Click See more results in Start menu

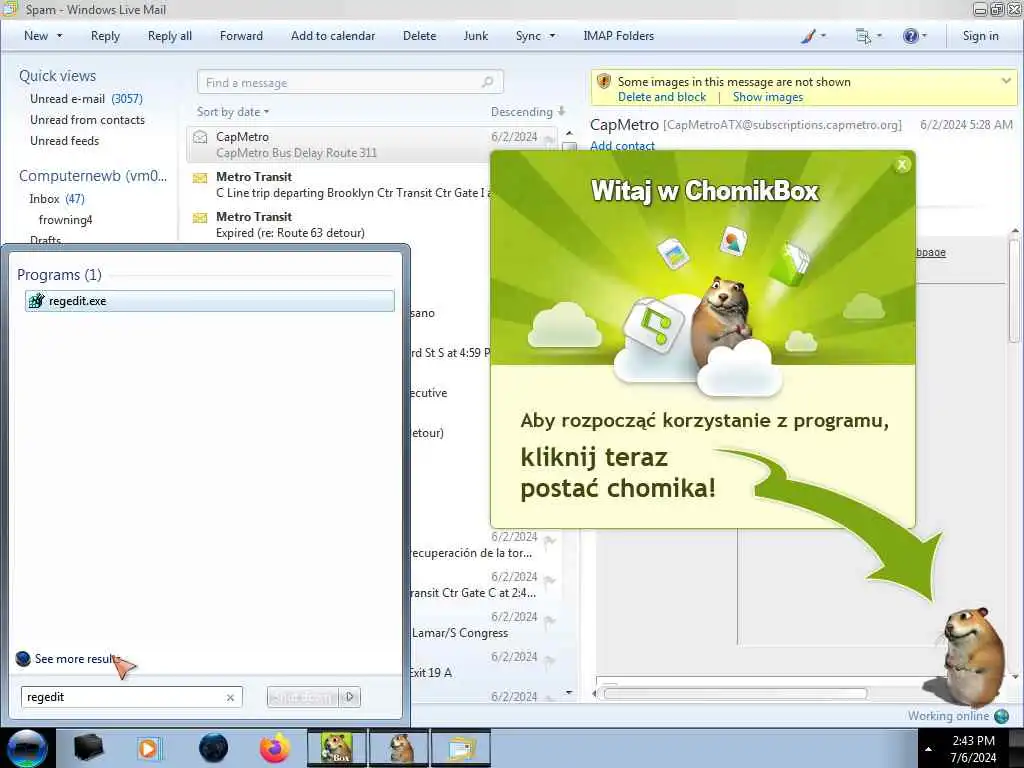77,659
